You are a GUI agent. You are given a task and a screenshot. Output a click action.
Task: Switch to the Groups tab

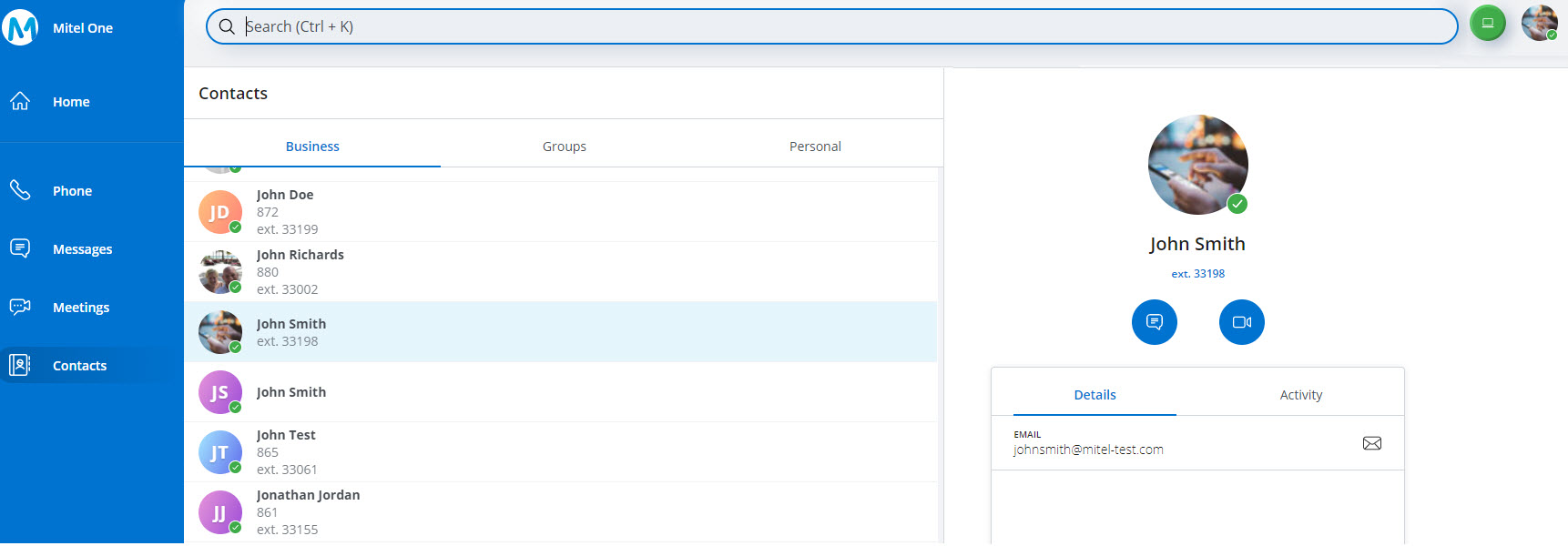pyautogui.click(x=564, y=147)
